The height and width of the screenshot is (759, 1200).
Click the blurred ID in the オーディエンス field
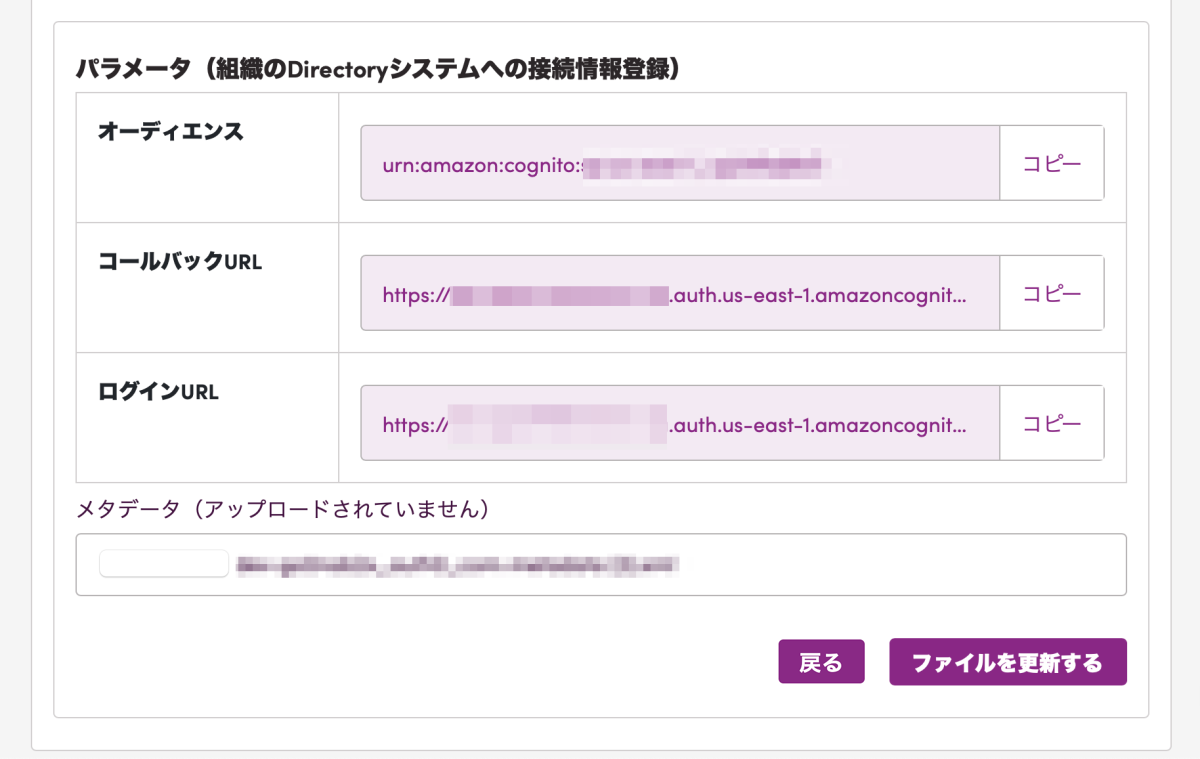(705, 164)
